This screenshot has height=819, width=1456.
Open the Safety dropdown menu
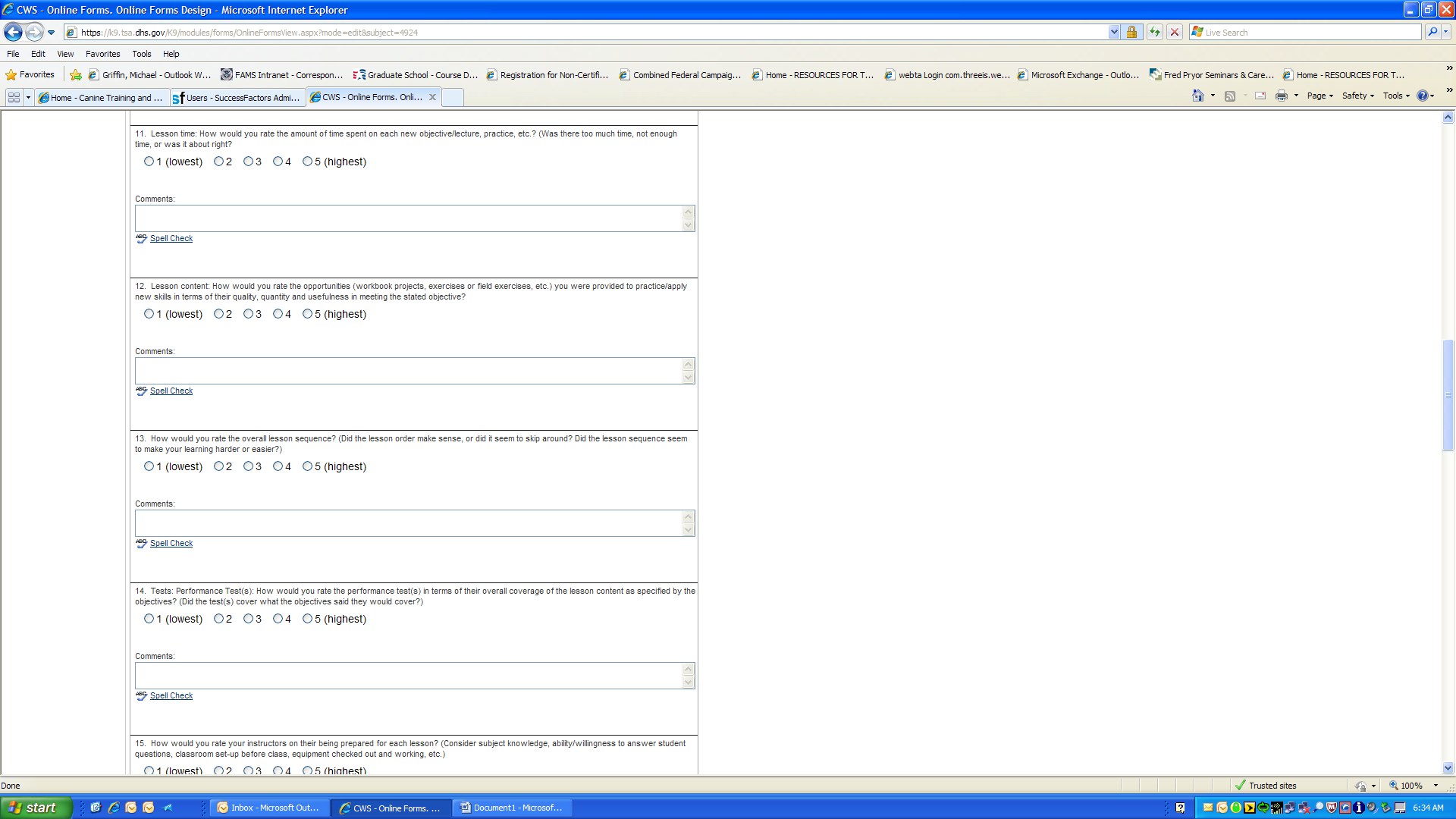pyautogui.click(x=1357, y=96)
